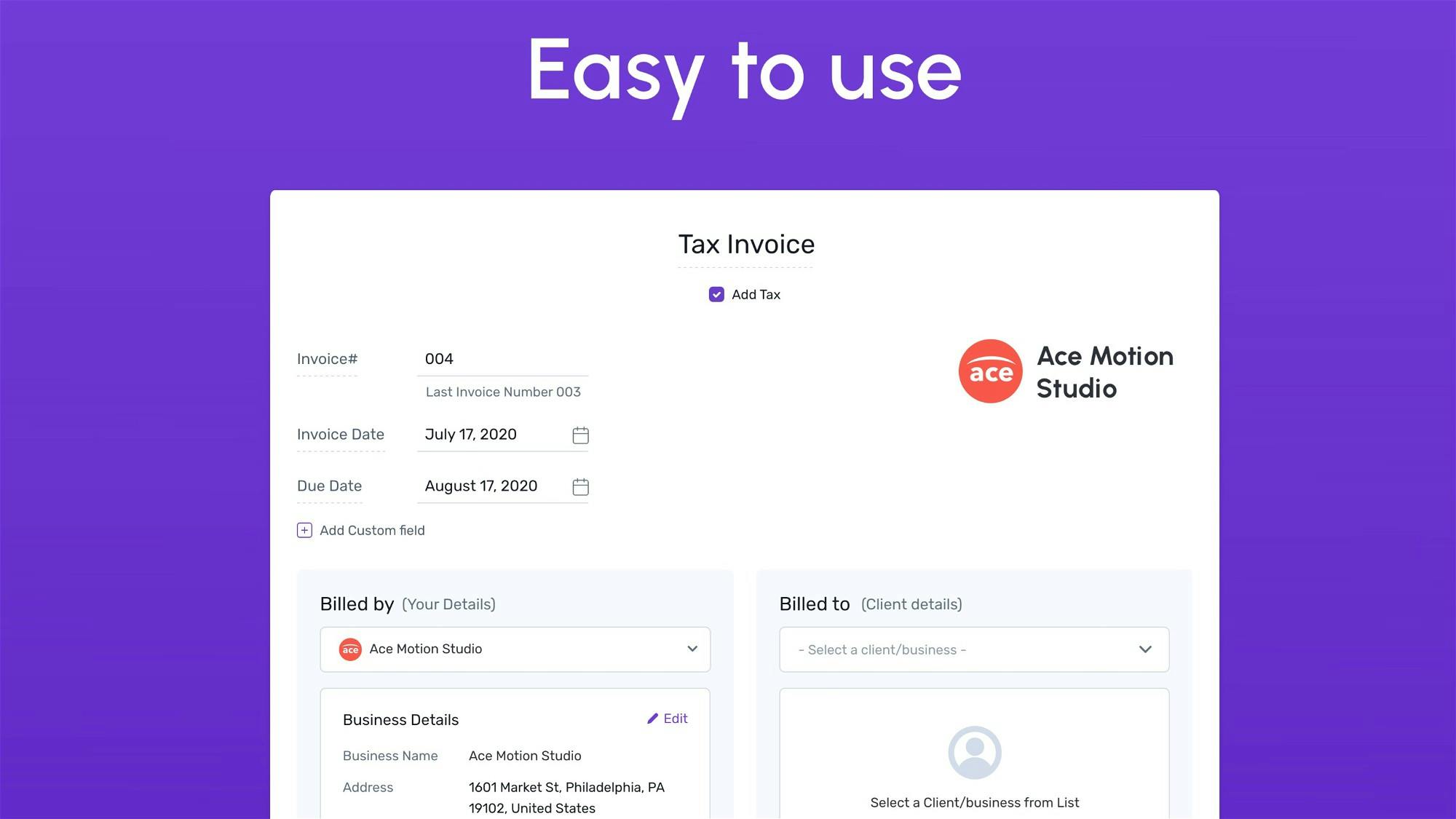Click the Billed to dropdown chevron arrow

tap(1144, 649)
